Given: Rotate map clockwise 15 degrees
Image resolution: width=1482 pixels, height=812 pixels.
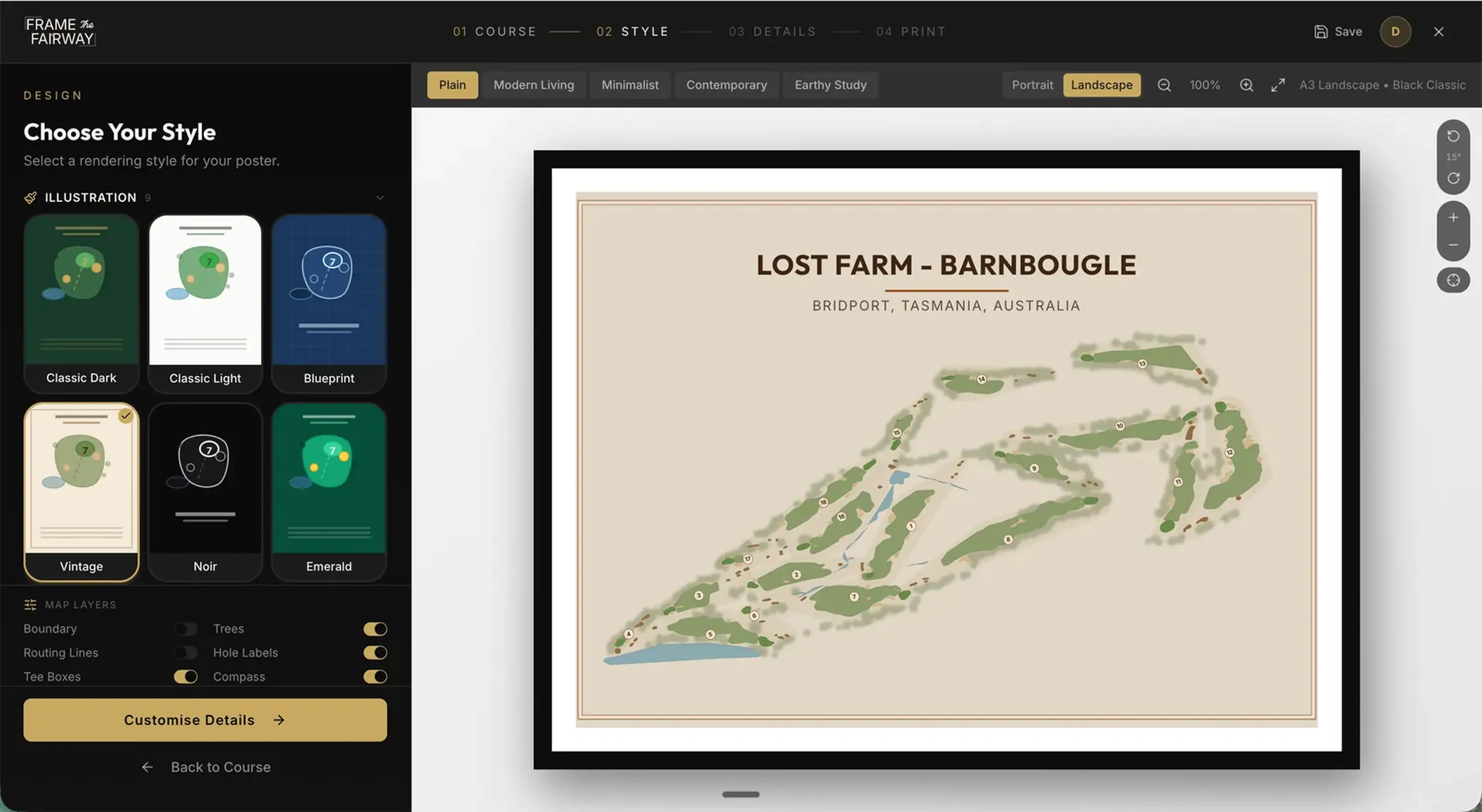Looking at the screenshot, I should coord(1453,178).
